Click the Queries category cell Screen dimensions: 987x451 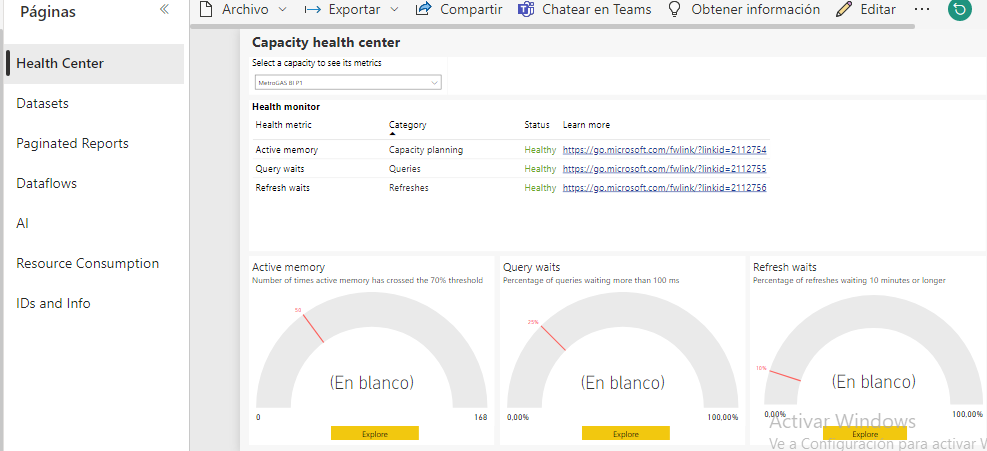tap(405, 169)
